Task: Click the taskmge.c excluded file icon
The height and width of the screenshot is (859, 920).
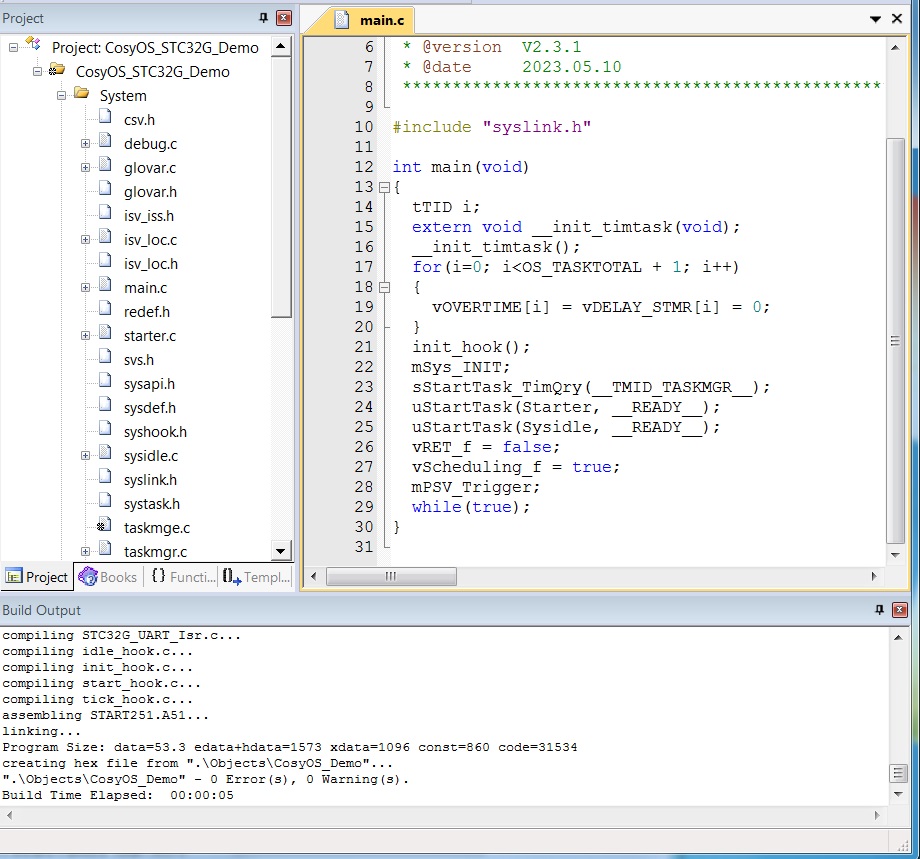Action: tap(104, 525)
